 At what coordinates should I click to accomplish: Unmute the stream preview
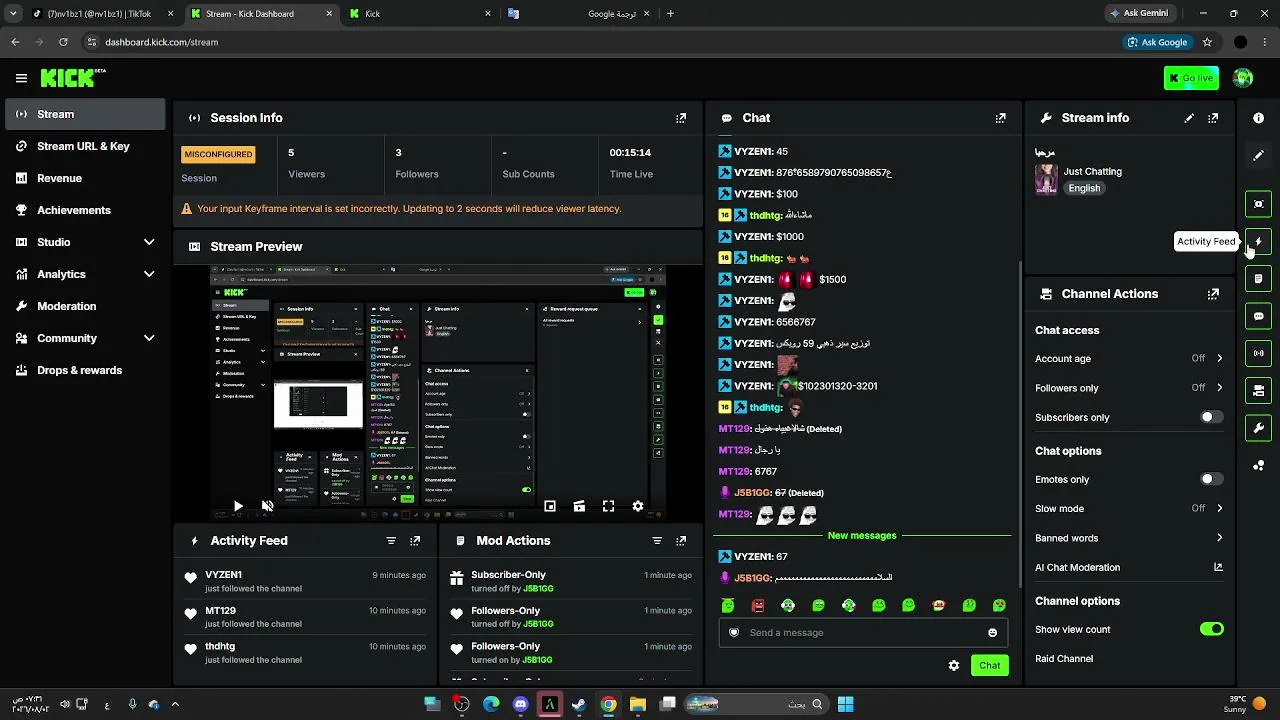267,506
